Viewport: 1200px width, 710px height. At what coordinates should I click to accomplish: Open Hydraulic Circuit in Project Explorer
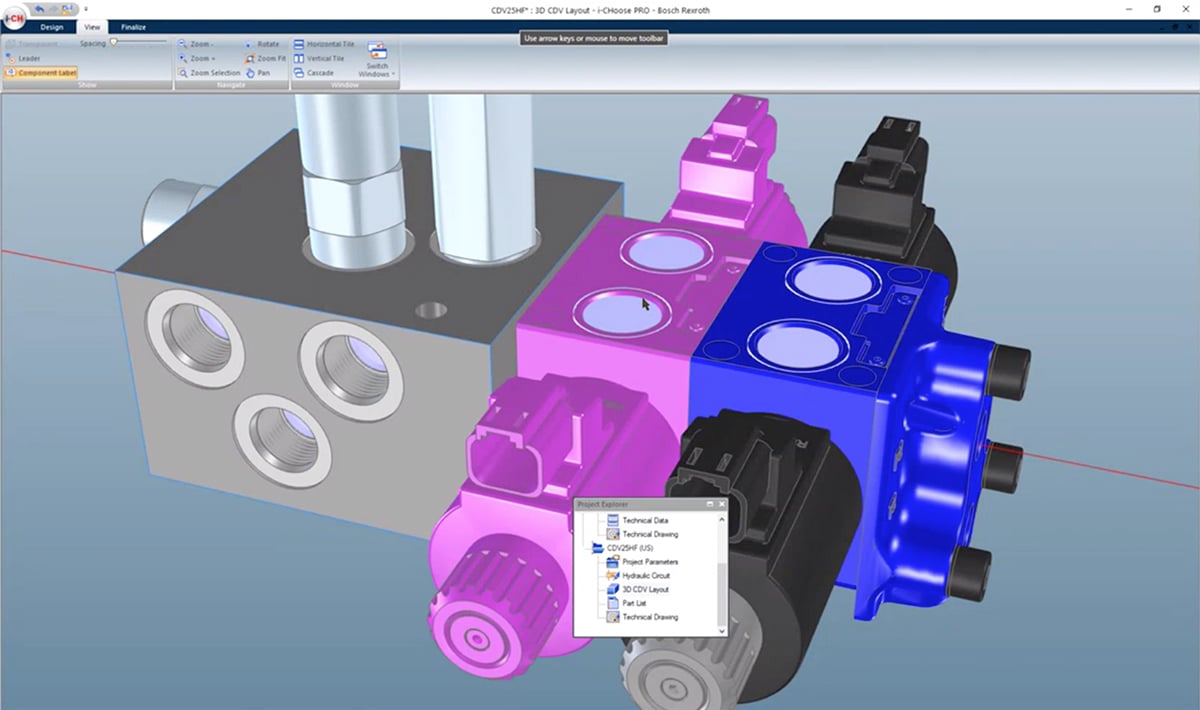[x=645, y=576]
